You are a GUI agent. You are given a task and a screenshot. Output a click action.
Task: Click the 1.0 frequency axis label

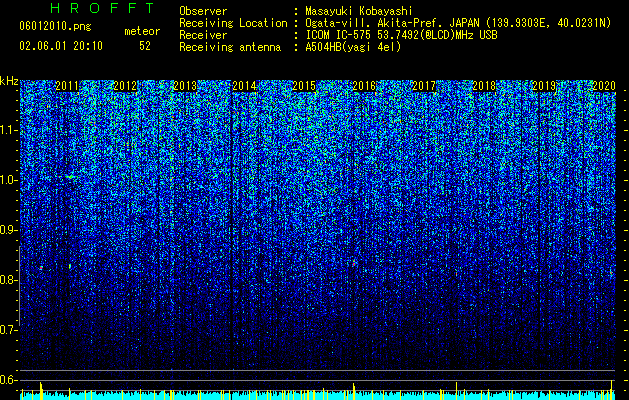(9, 180)
